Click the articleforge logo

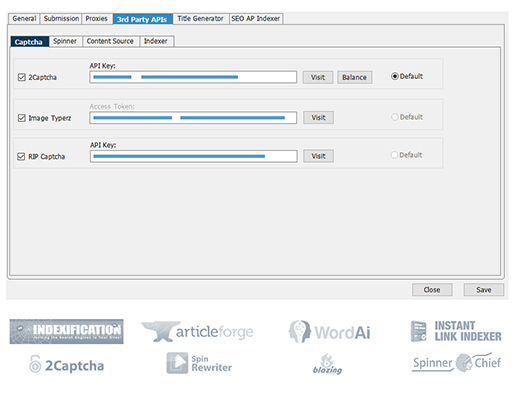pyautogui.click(x=197, y=332)
